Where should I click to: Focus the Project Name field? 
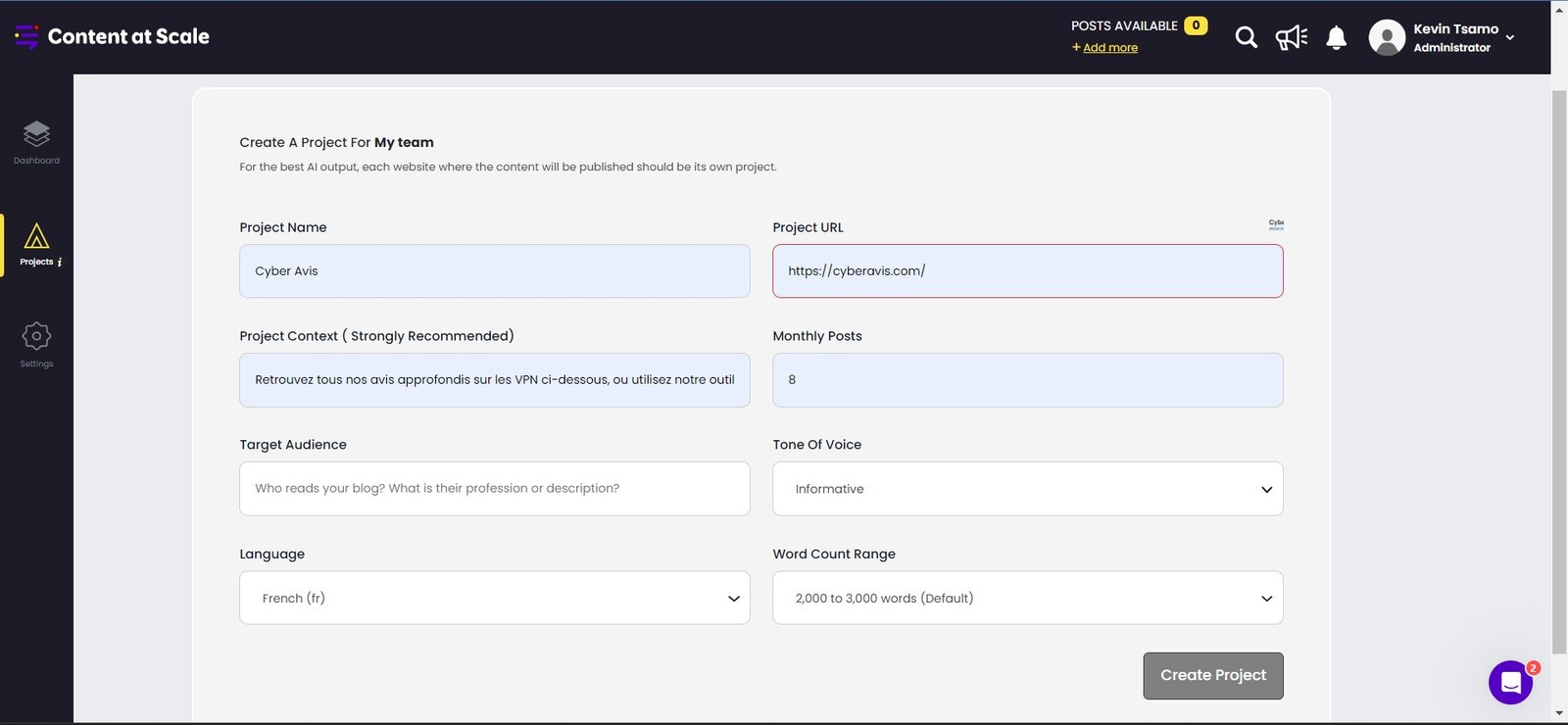[495, 270]
